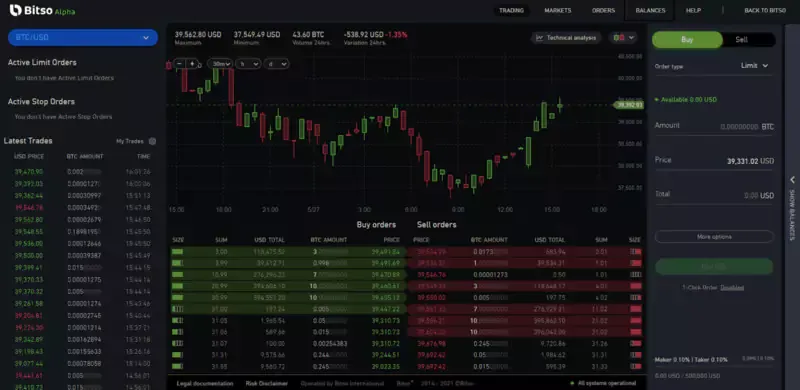Open Legal documentation link

point(205,383)
